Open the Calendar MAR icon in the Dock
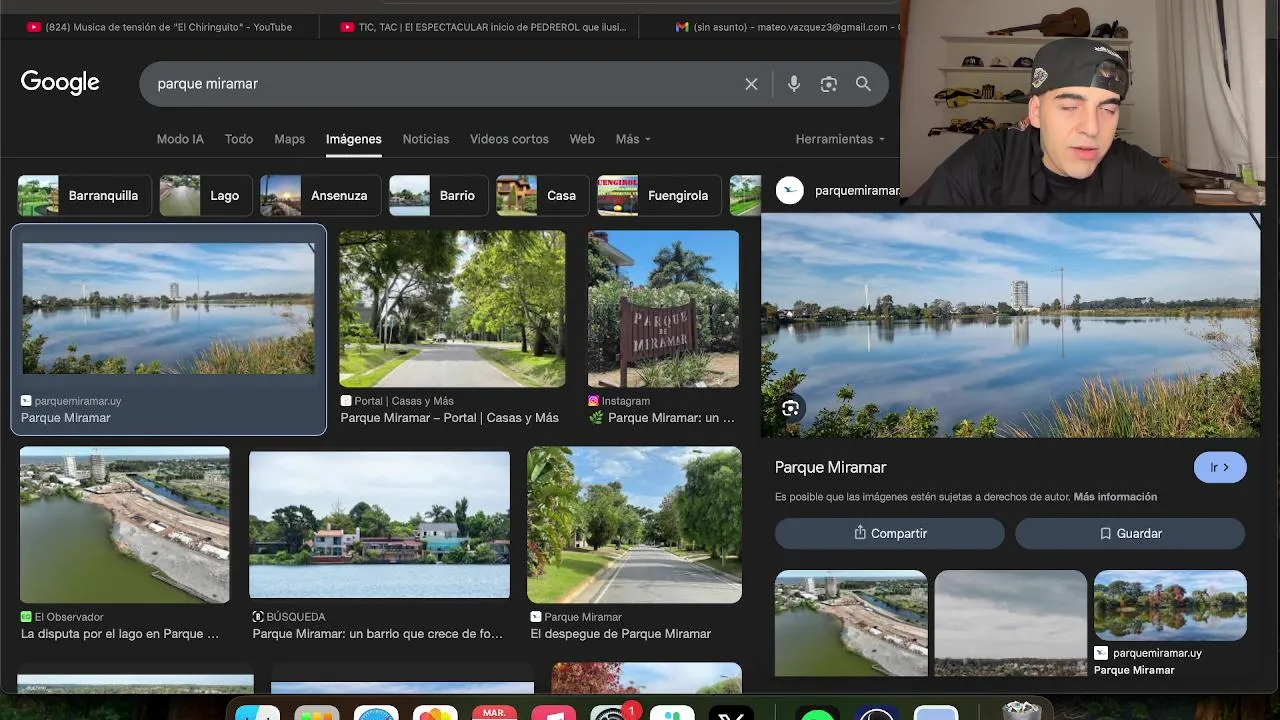 point(494,713)
